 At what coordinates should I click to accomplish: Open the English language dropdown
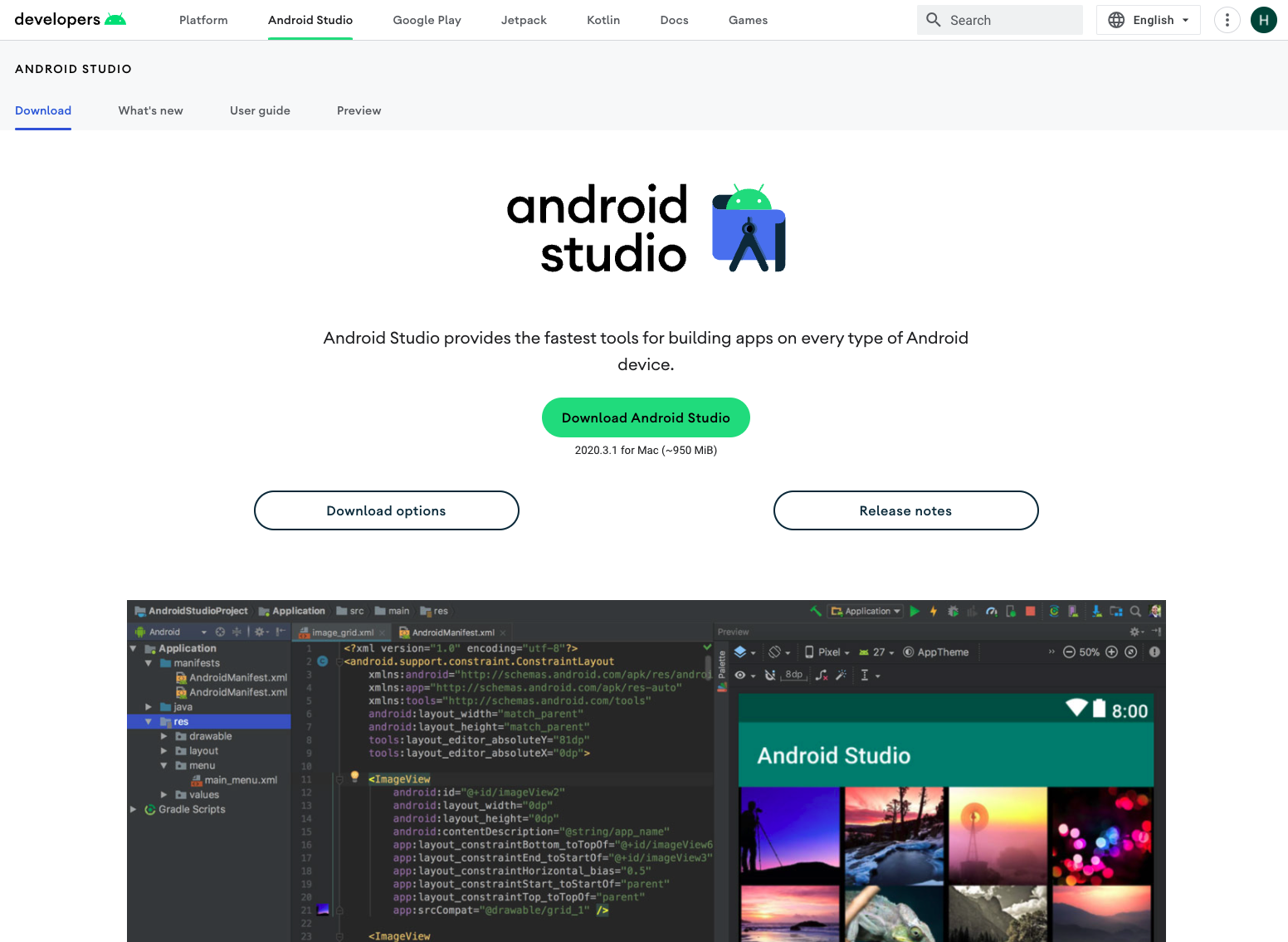pos(1149,20)
